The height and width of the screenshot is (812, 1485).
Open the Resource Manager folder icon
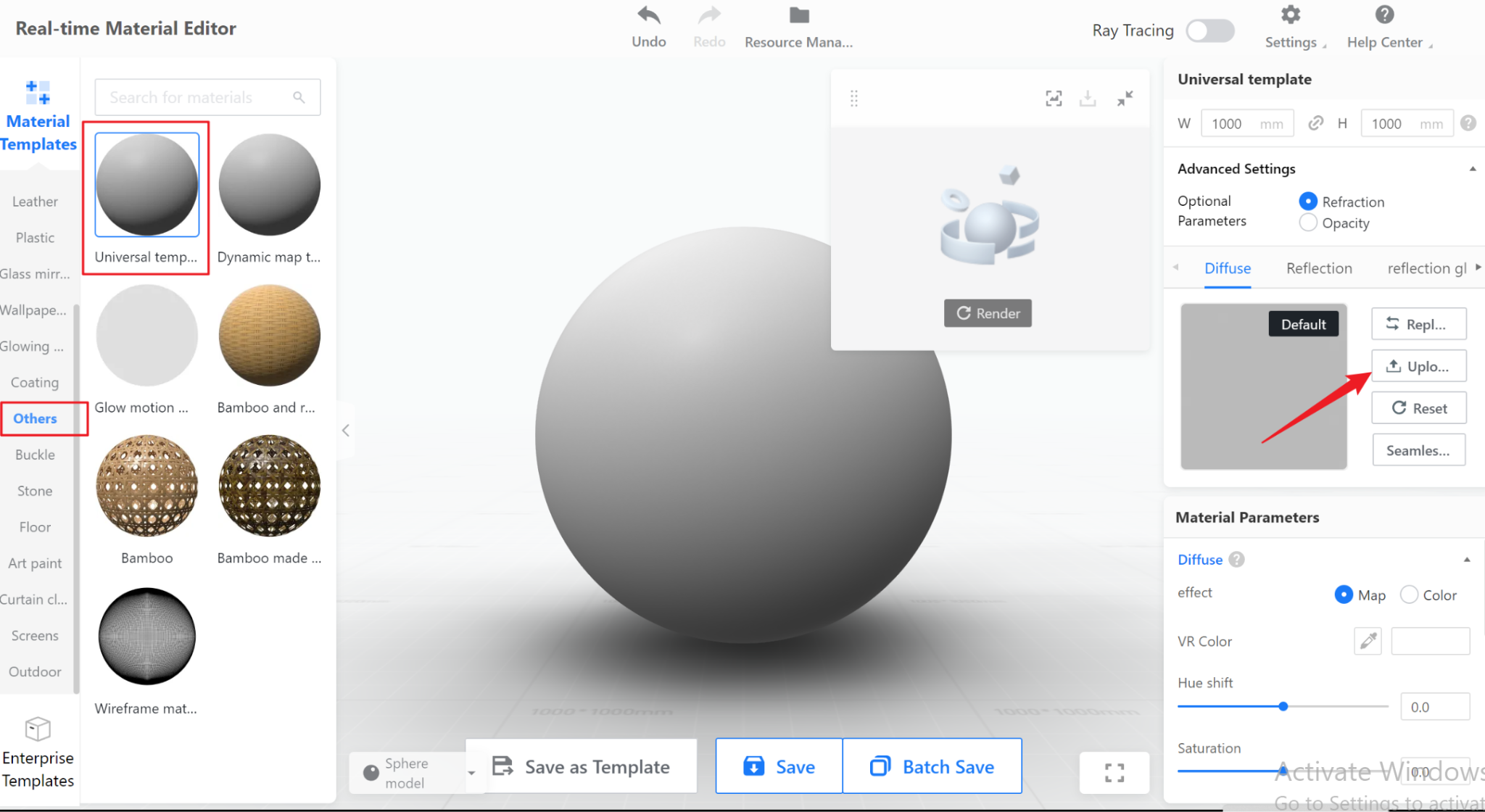pyautogui.click(x=798, y=16)
